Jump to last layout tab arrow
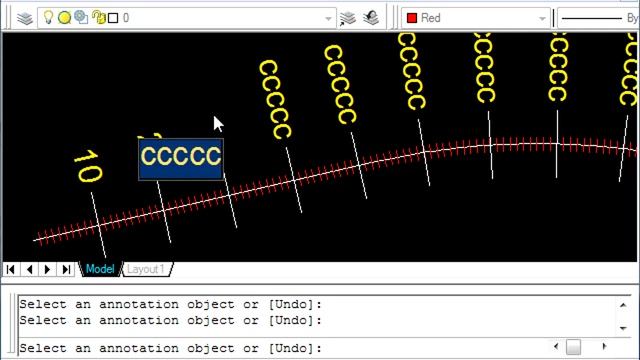The image size is (640, 360). 66,269
